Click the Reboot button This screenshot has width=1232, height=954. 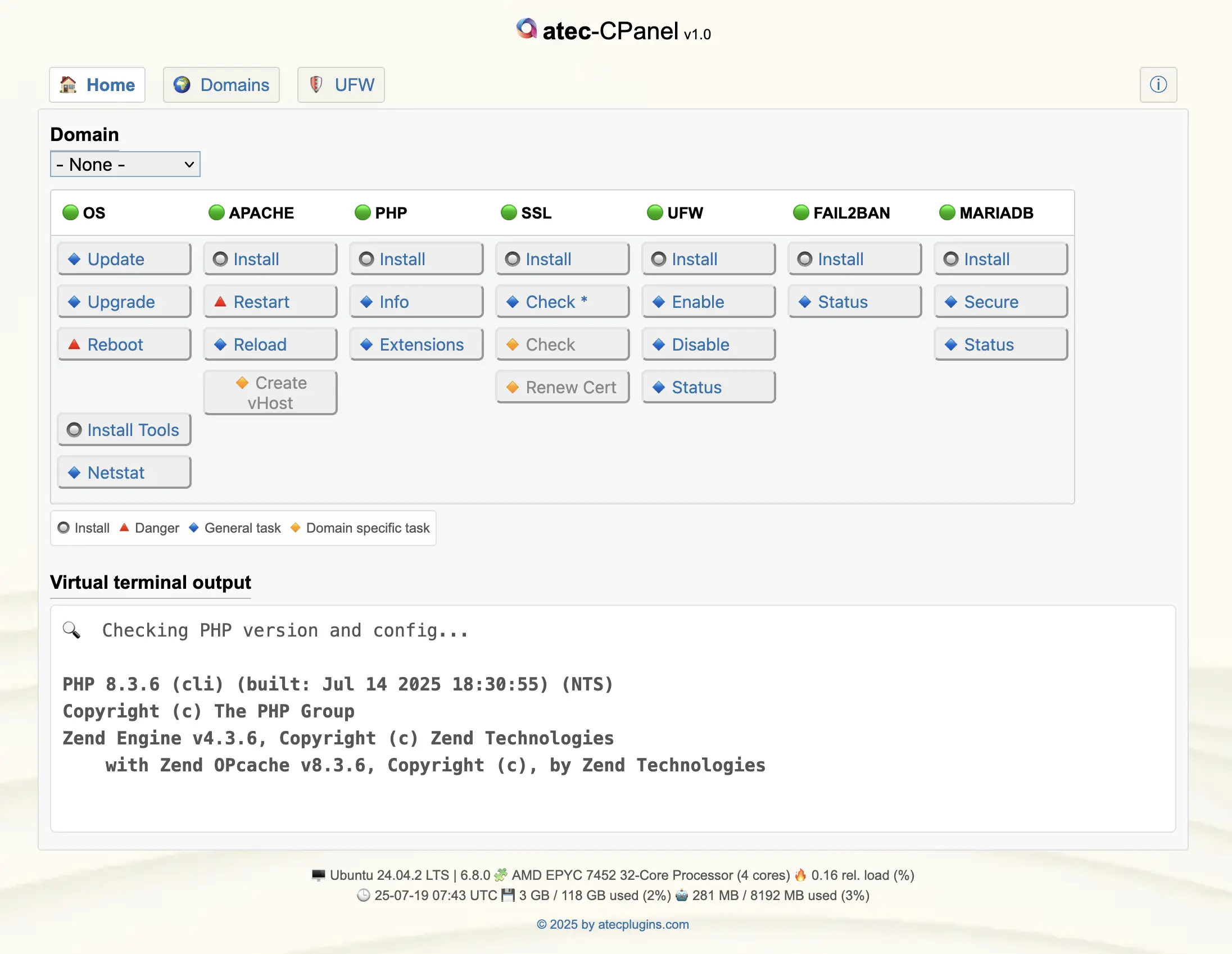click(x=124, y=344)
